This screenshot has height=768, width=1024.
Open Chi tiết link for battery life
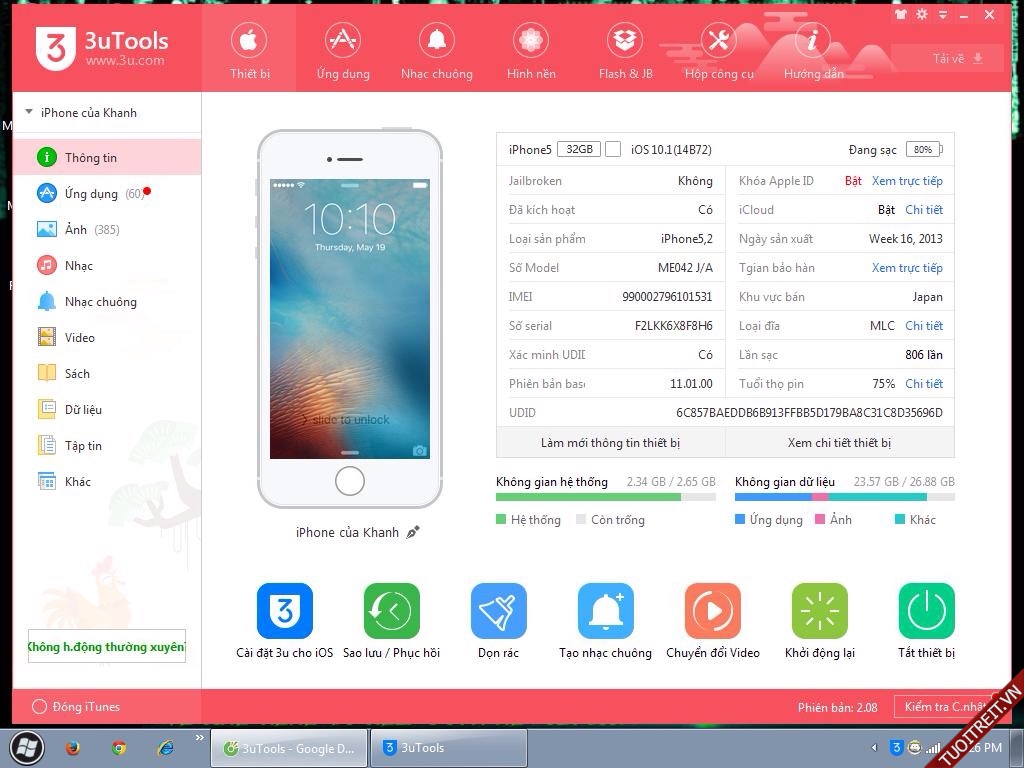click(923, 384)
